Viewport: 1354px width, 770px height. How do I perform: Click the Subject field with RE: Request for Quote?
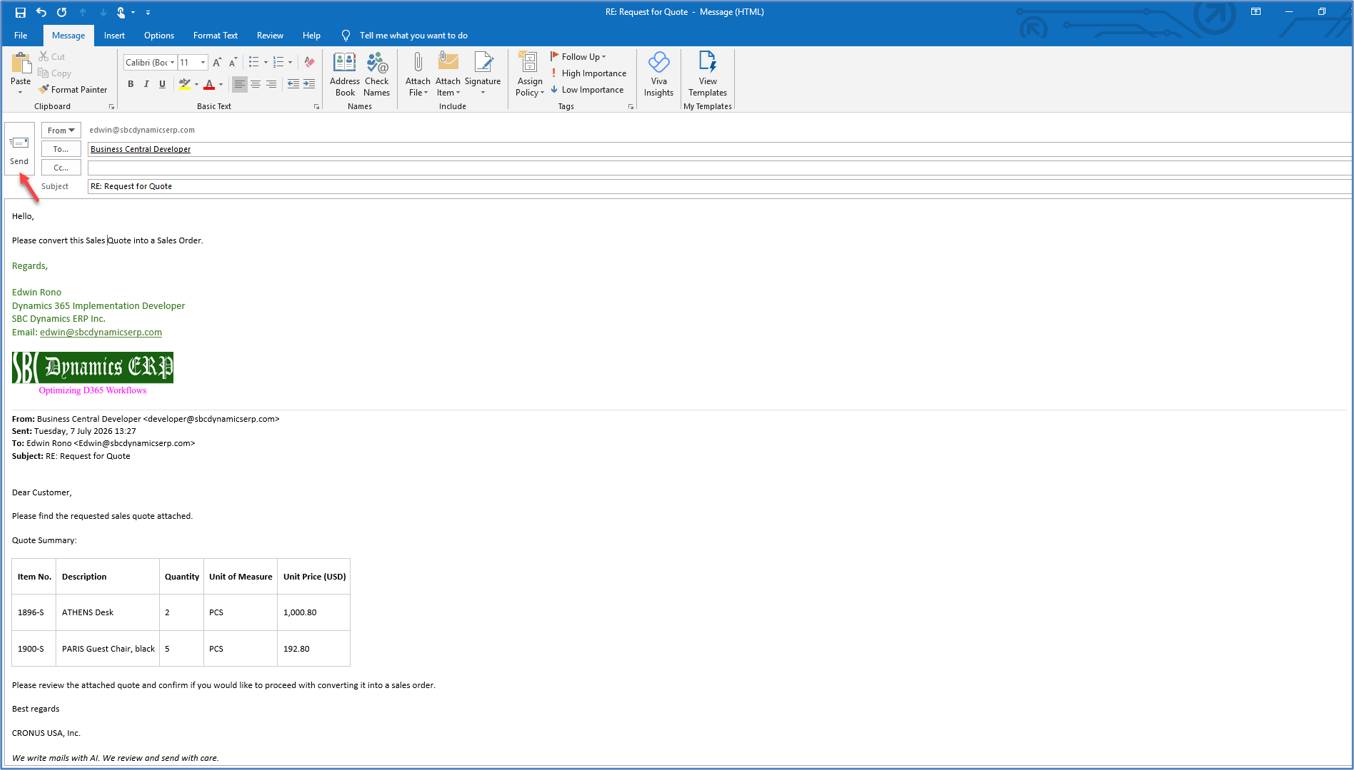[720, 186]
